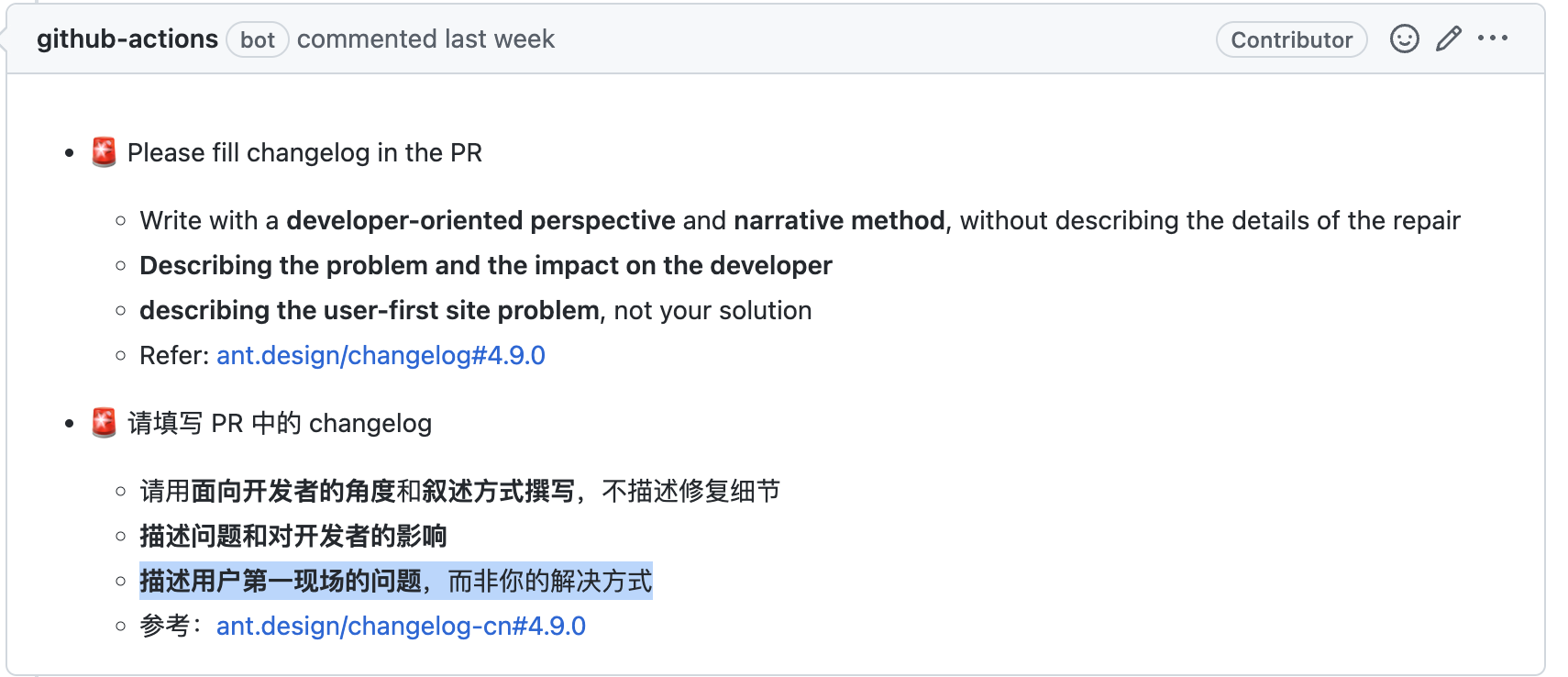Click the Please fill changelog heading text
This screenshot has width=1568, height=677.
[305, 152]
